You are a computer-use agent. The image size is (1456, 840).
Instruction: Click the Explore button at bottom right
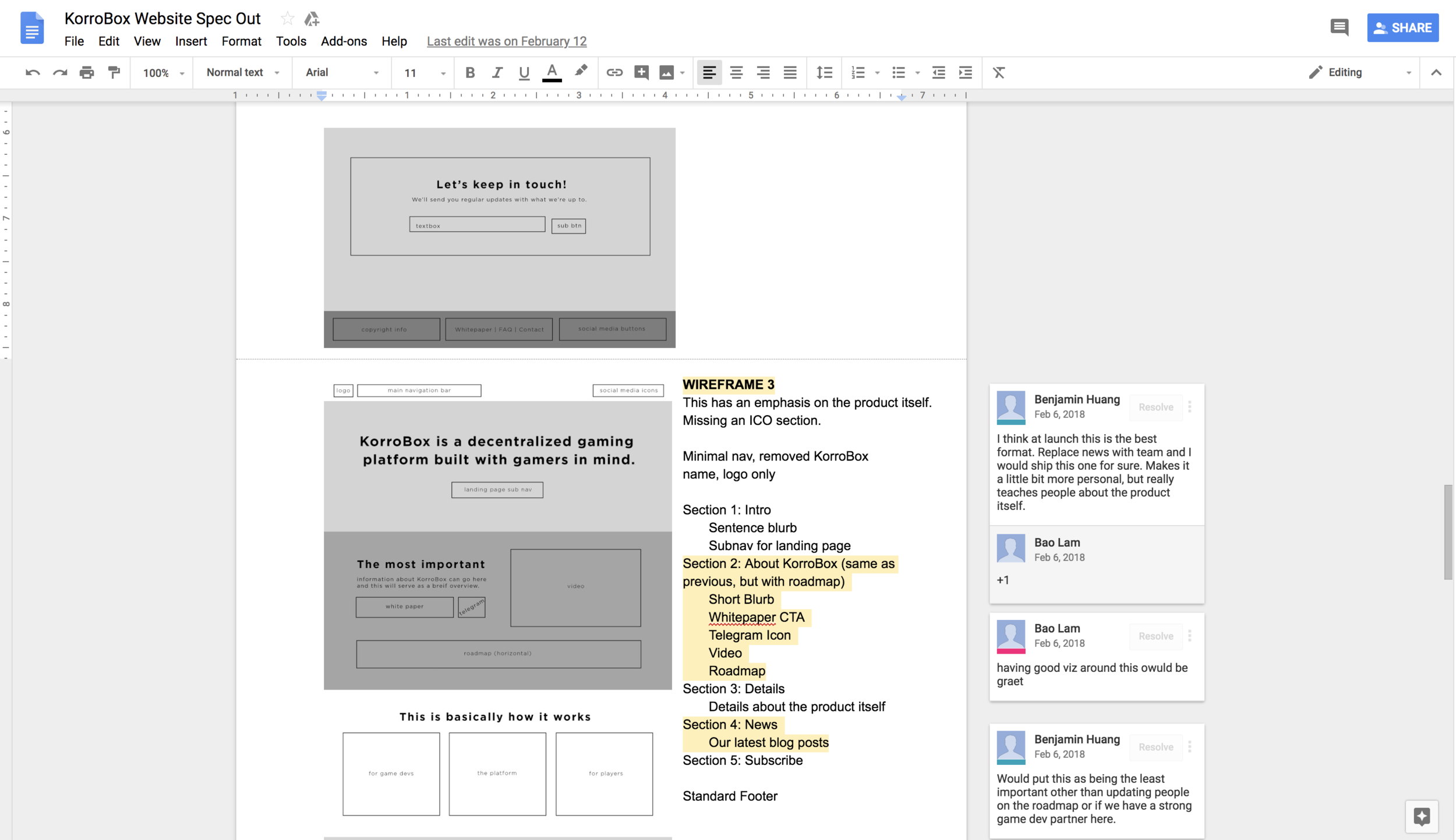point(1421,817)
